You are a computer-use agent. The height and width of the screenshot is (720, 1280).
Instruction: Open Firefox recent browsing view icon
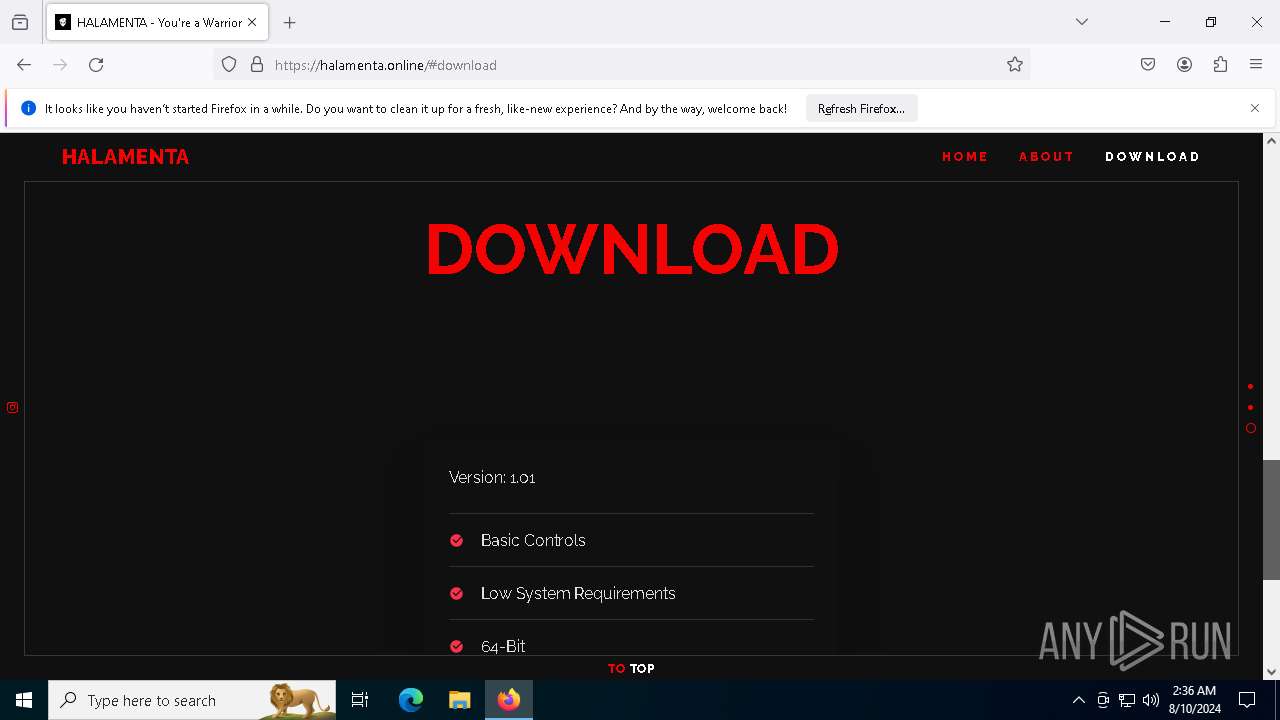(x=20, y=22)
